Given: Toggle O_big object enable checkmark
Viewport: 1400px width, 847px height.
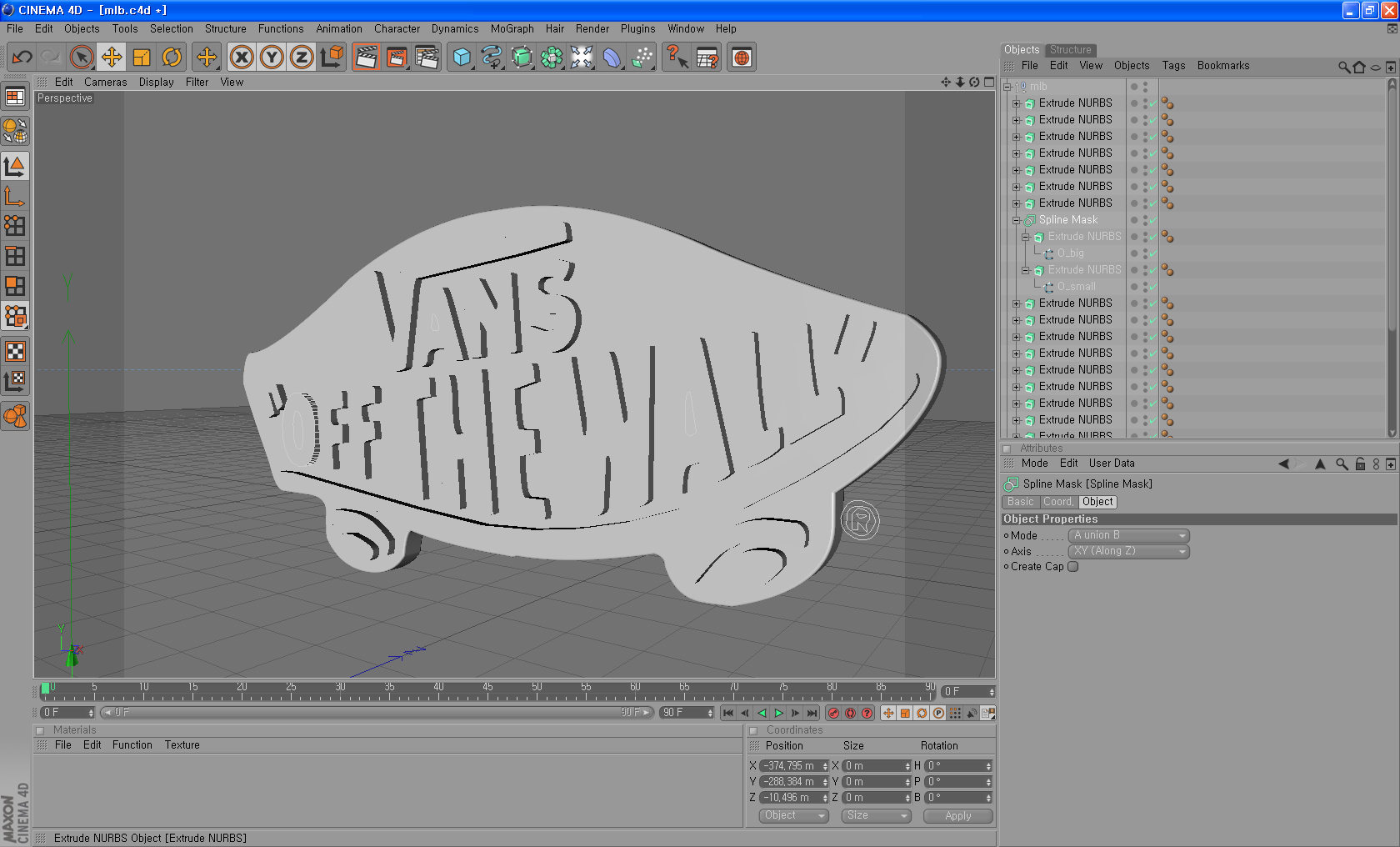Looking at the screenshot, I should coord(1153,253).
